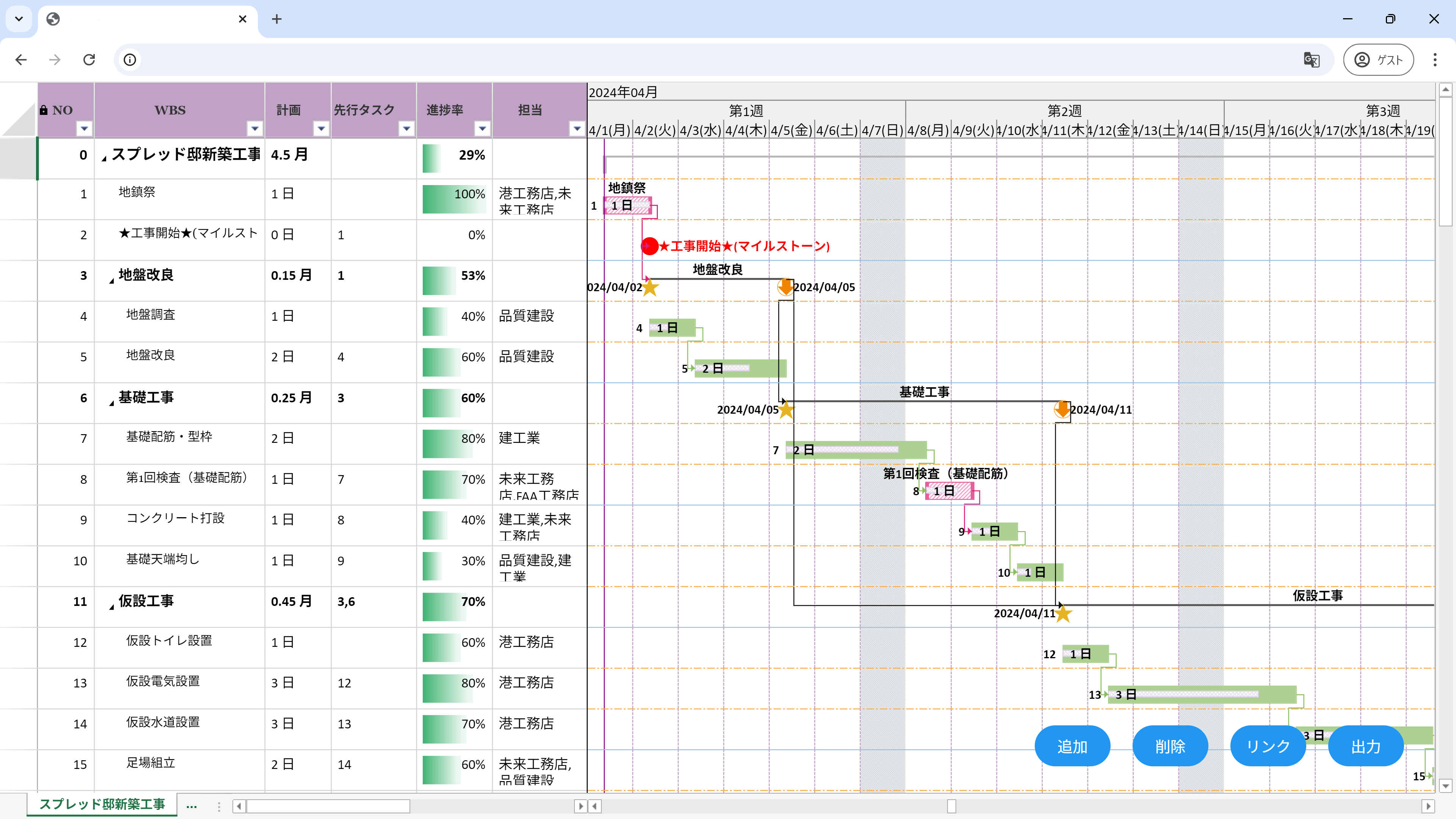Open a new browser tab
1456x819 pixels.
pos(276,19)
